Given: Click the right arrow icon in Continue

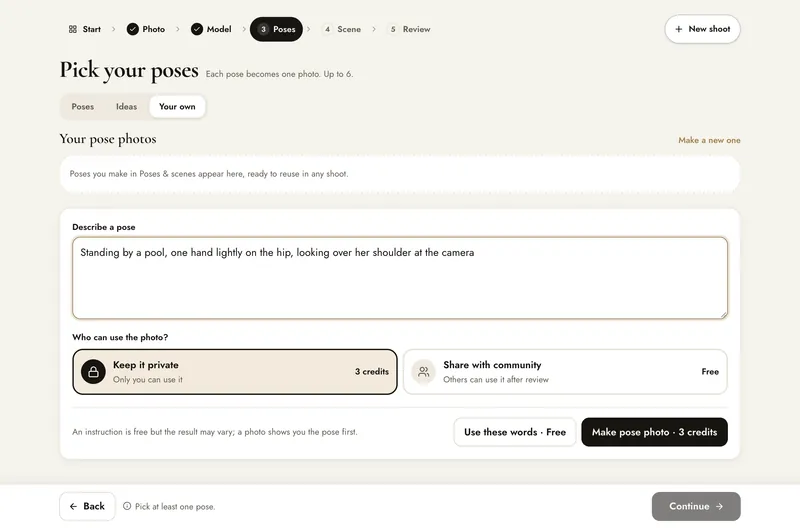Looking at the screenshot, I should point(719,507).
